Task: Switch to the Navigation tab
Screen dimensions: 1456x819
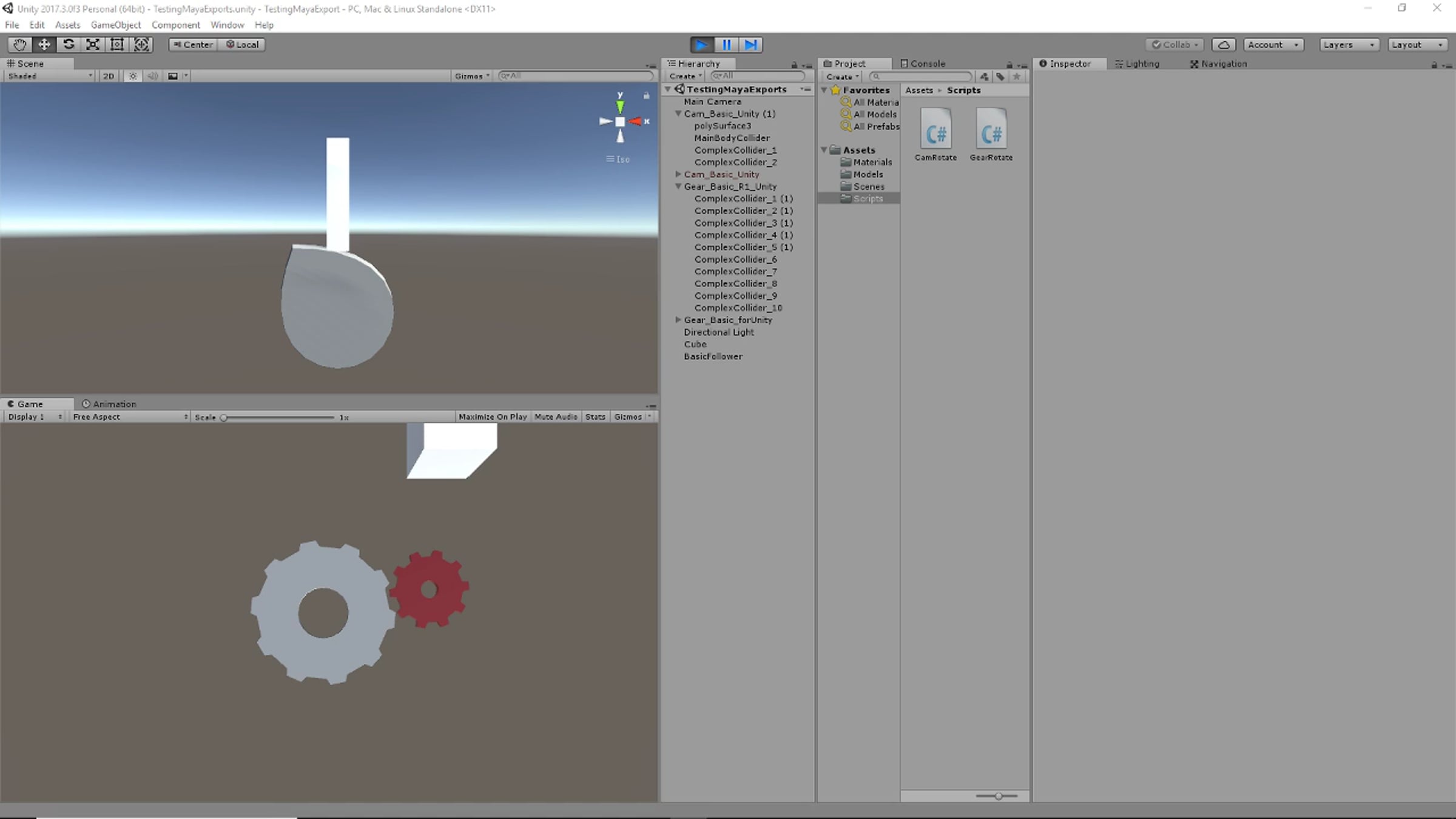Action: pyautogui.click(x=1218, y=64)
